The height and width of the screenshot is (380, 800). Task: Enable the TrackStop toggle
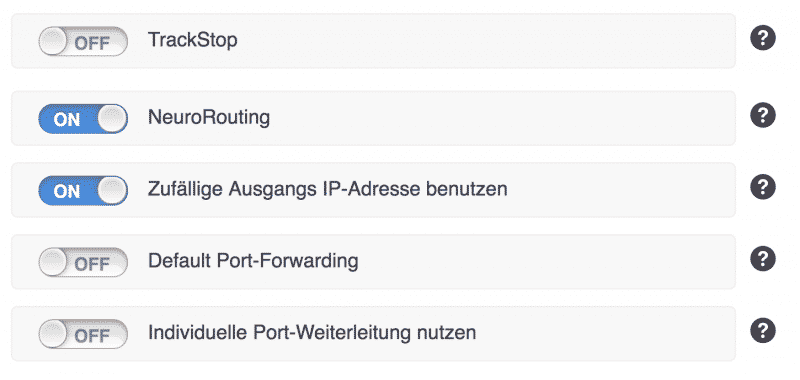[83, 41]
